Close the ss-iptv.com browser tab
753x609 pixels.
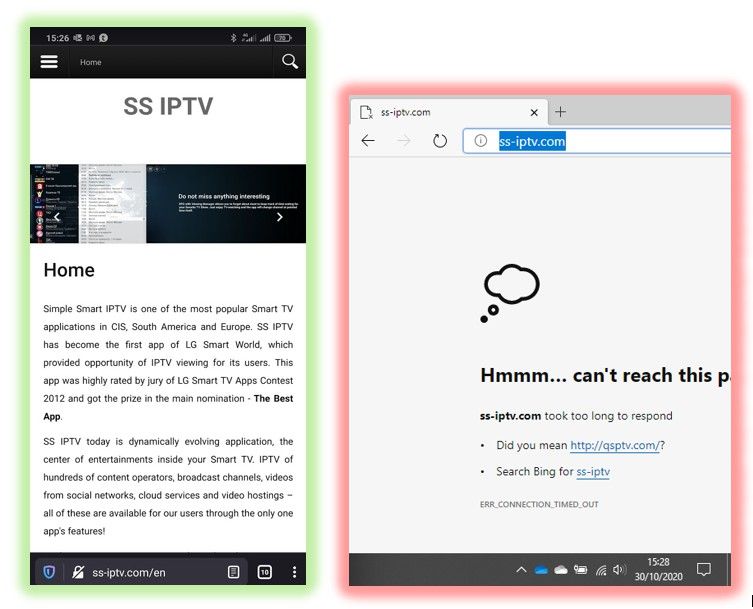coord(534,113)
